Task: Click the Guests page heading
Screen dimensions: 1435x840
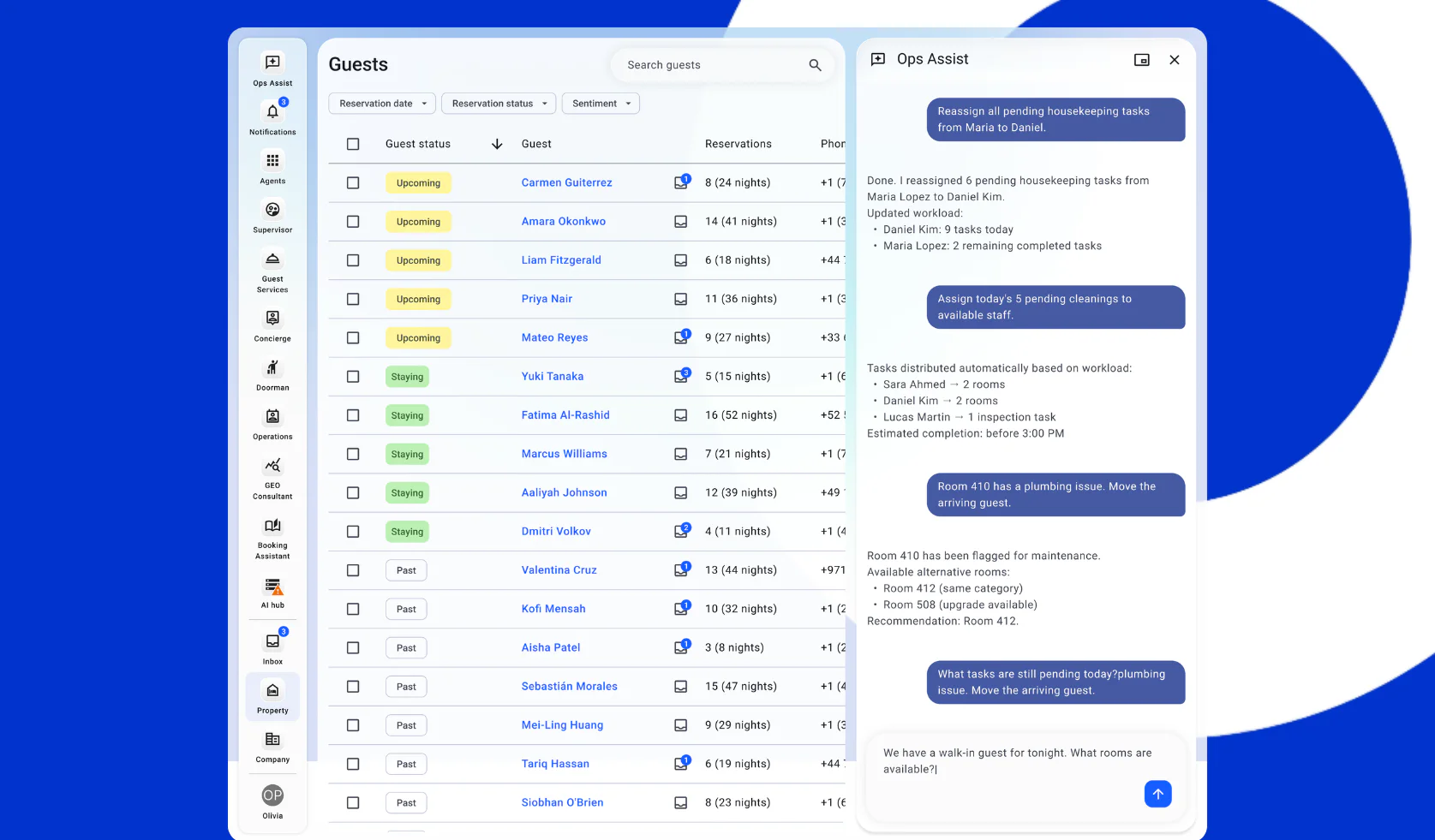Action: (x=358, y=65)
